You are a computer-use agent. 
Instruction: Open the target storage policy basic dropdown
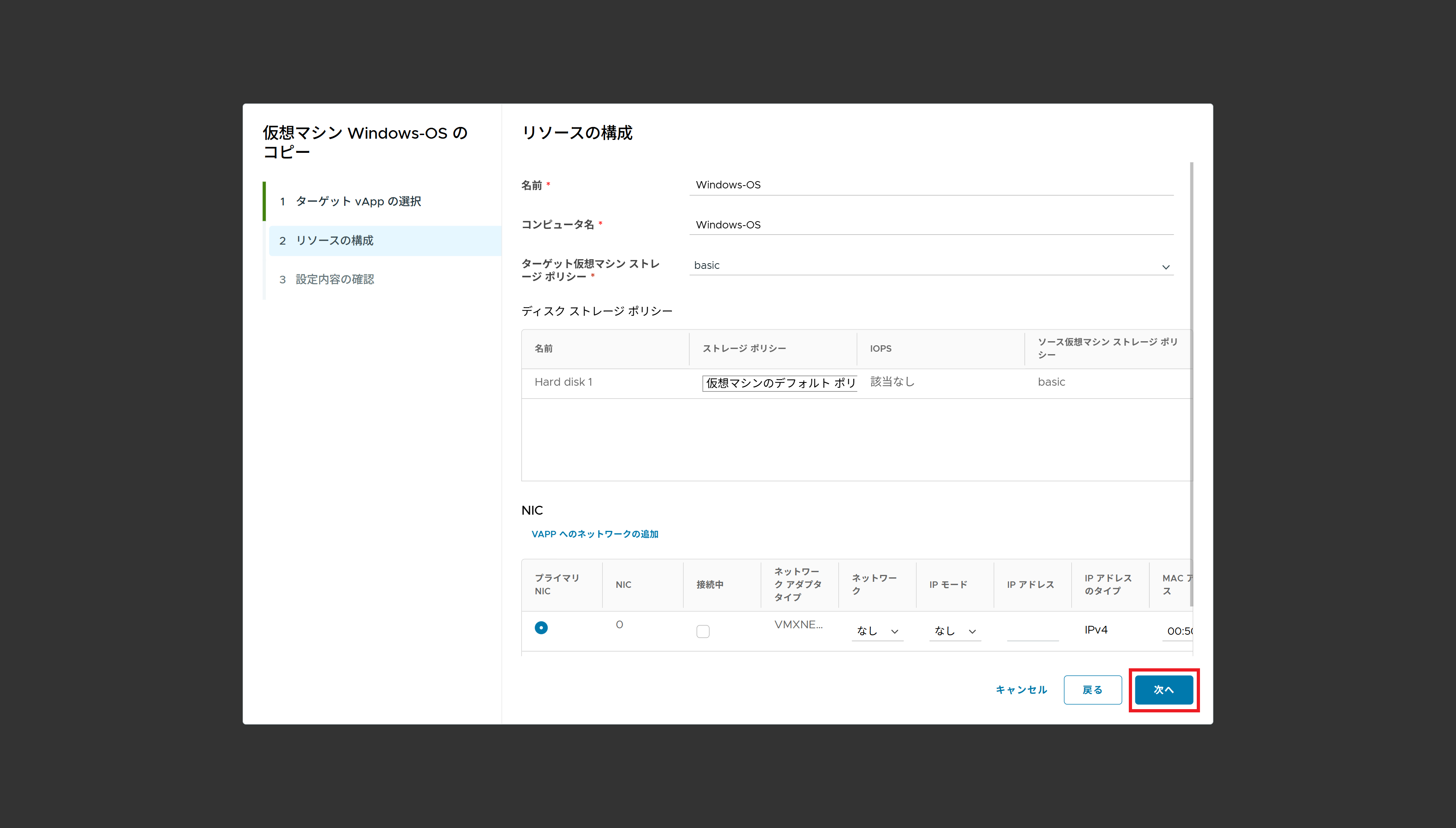(931, 266)
